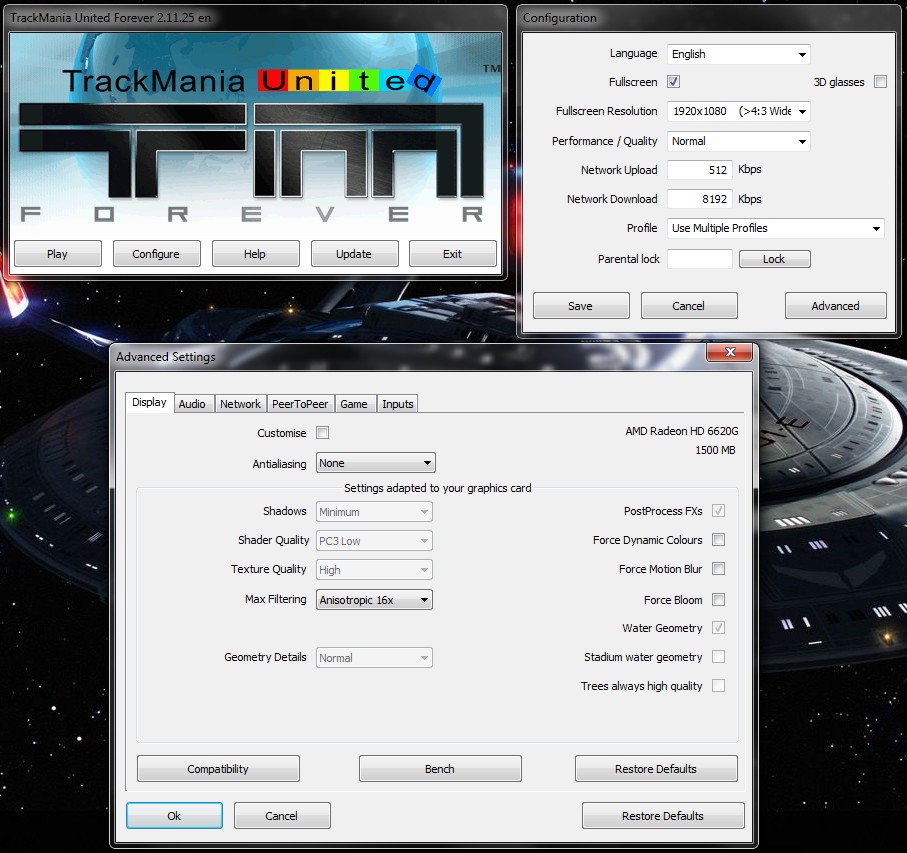This screenshot has width=907, height=853.
Task: Enable Force Dynamic Colours
Action: pyautogui.click(x=718, y=540)
